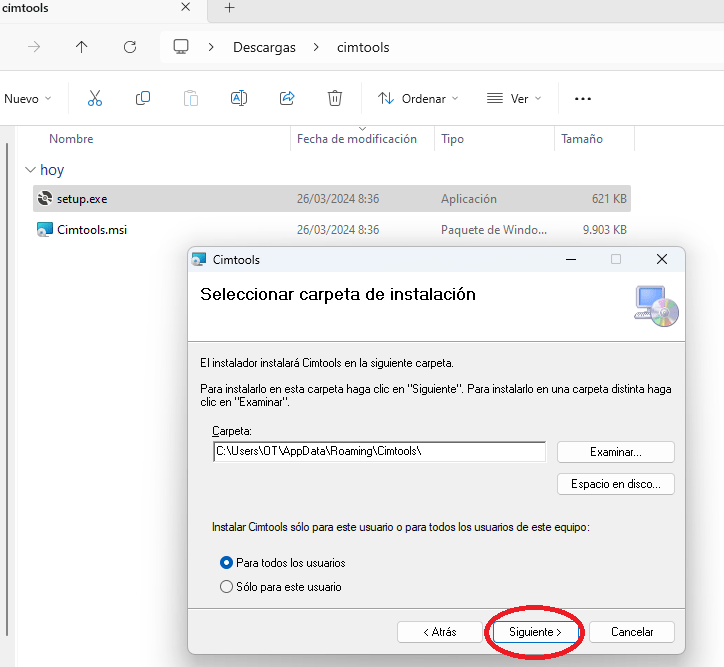This screenshot has width=724, height=667.
Task: Expand the chevron after Descargas in breadcrumb
Action: [316, 47]
